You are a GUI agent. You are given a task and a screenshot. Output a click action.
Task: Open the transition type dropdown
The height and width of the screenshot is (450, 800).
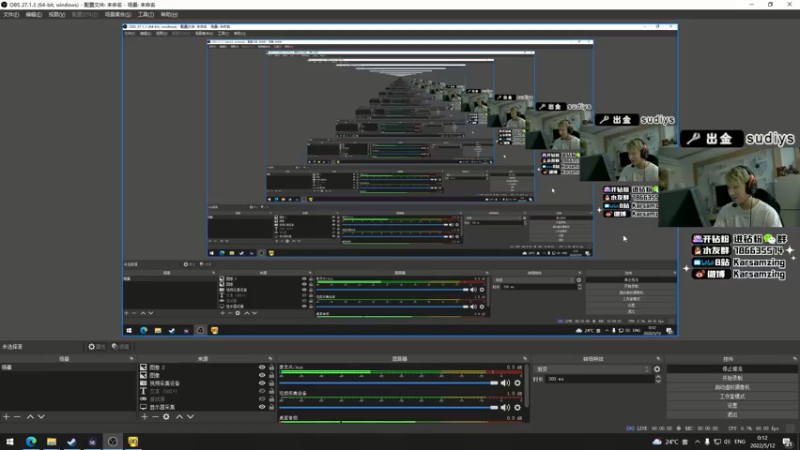[592, 369]
